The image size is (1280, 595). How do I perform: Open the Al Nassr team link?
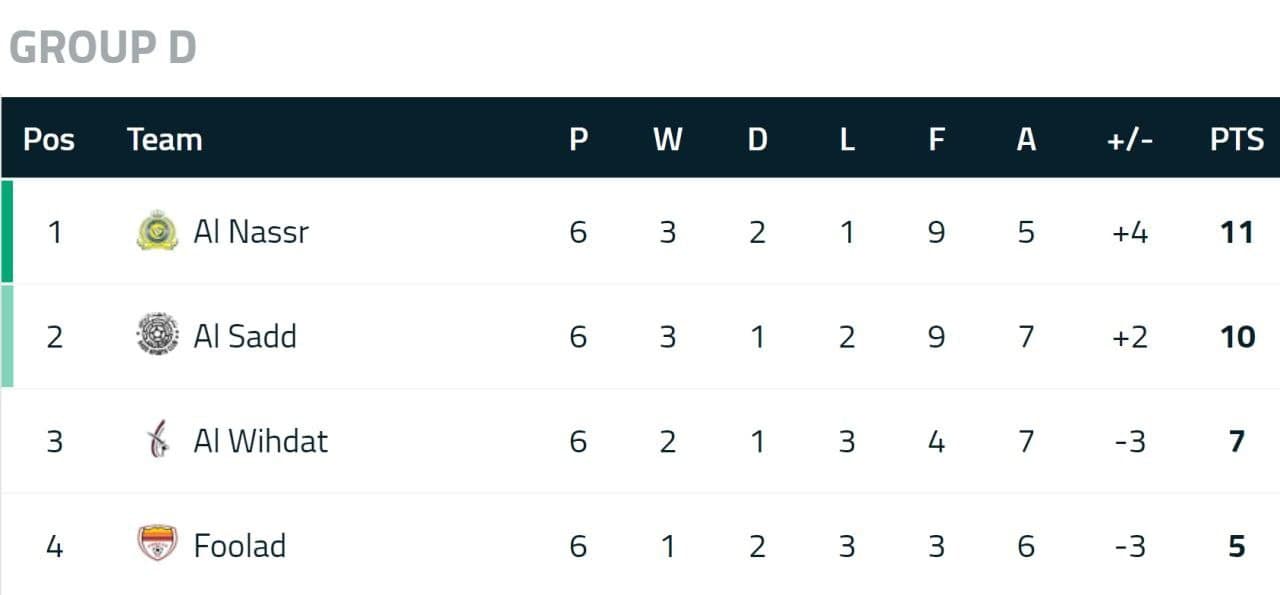point(251,232)
